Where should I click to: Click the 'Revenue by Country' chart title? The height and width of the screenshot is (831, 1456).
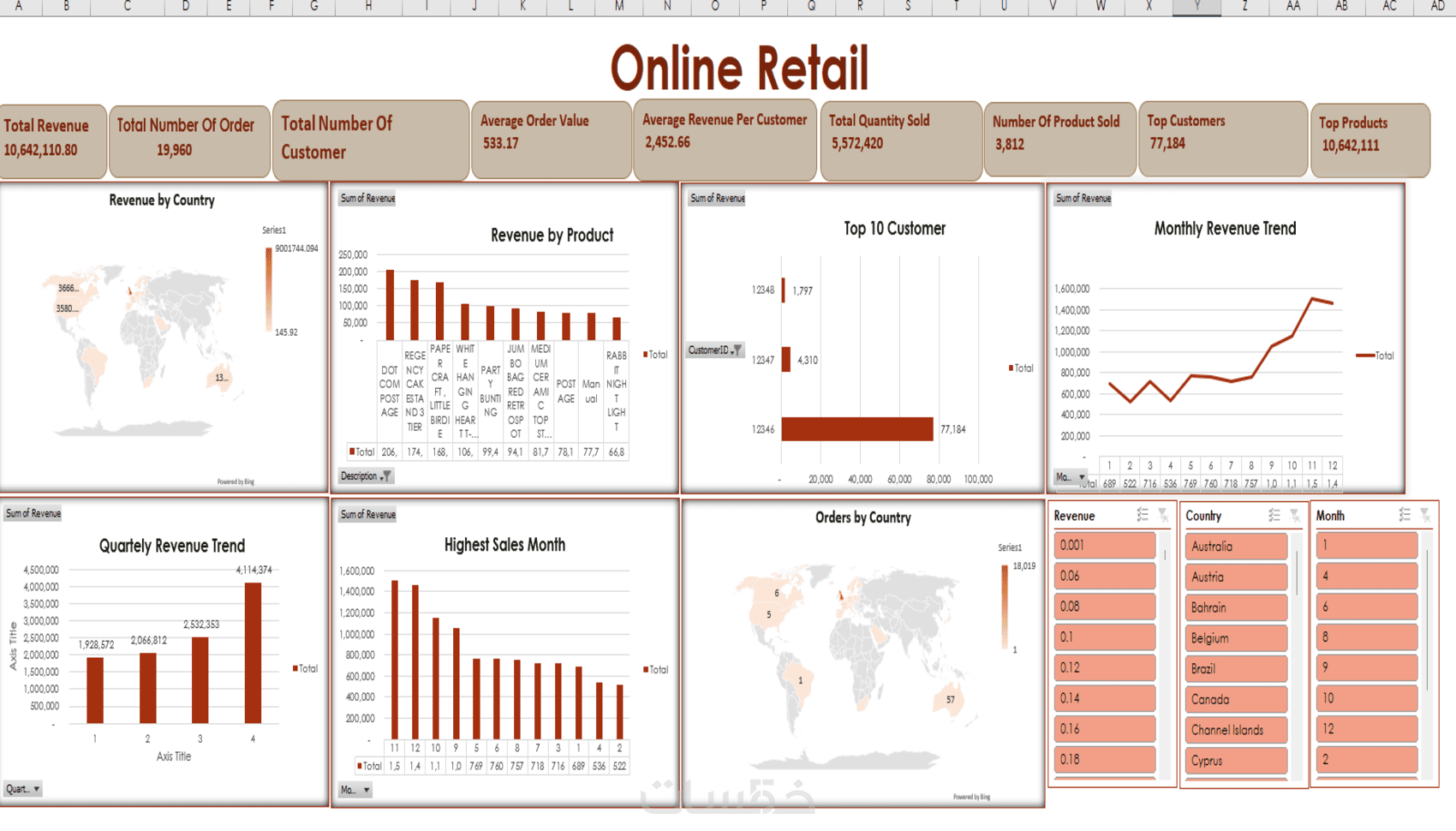point(162,200)
